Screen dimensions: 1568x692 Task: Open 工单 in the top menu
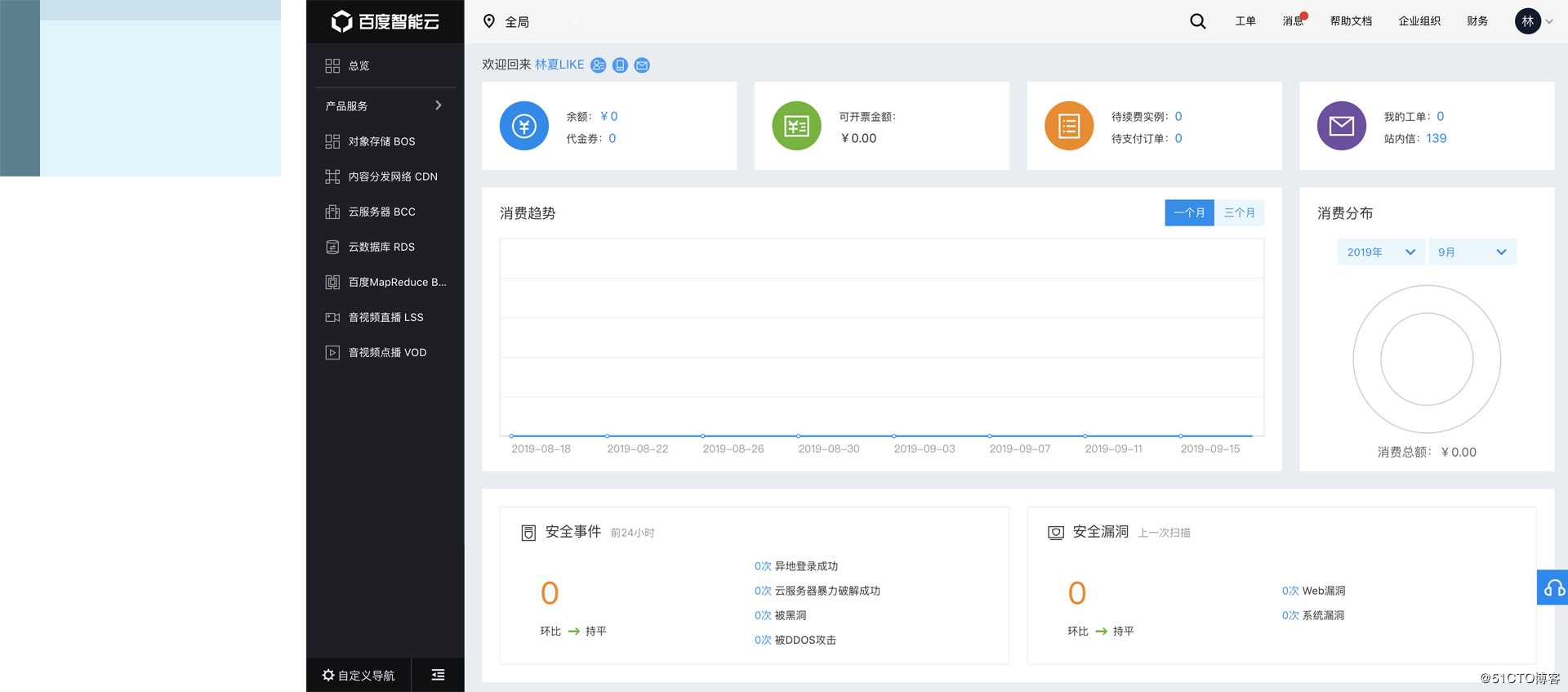point(1245,21)
